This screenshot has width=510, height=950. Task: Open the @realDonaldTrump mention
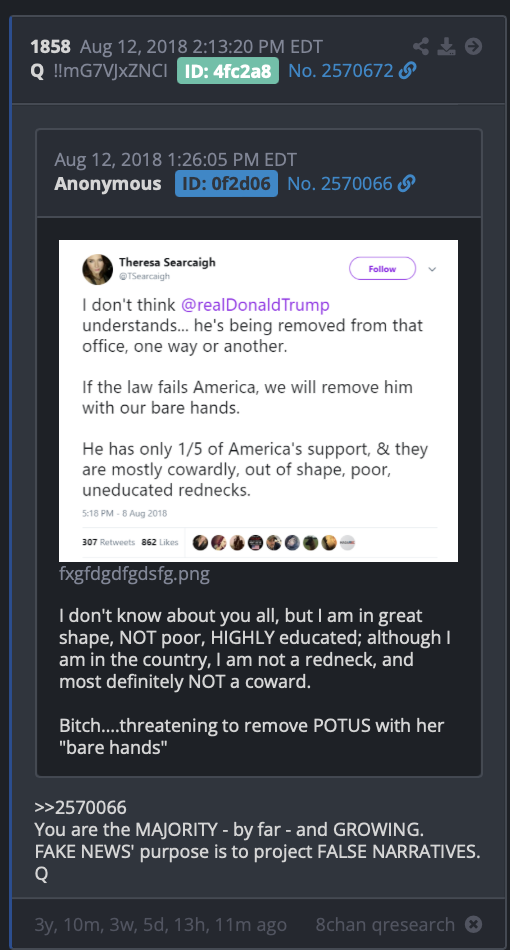[x=255, y=305]
